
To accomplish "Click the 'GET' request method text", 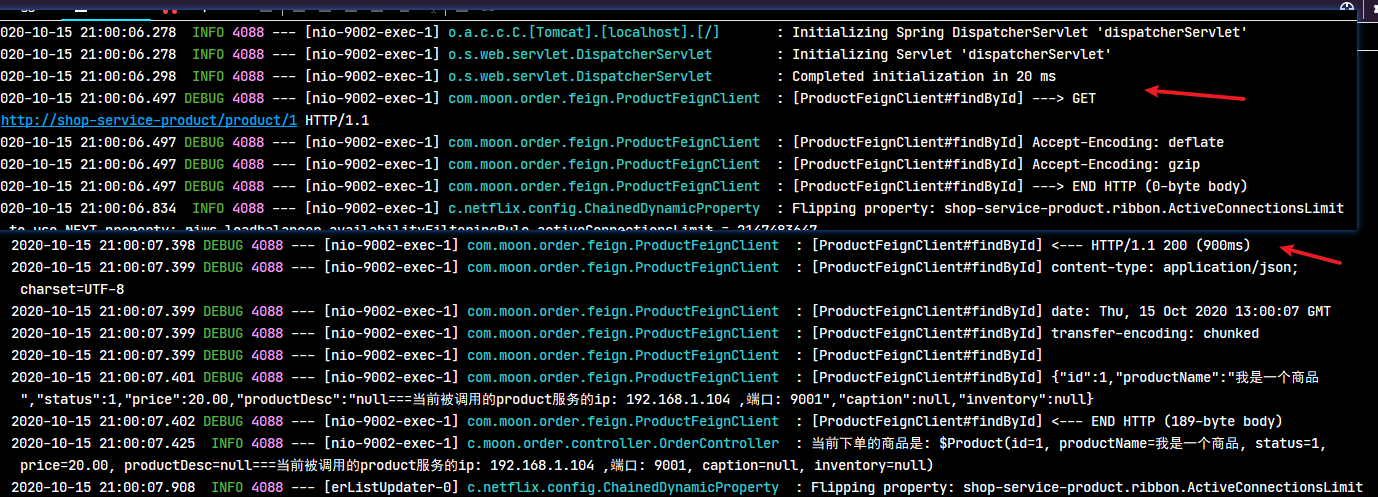I will tap(1084, 98).
